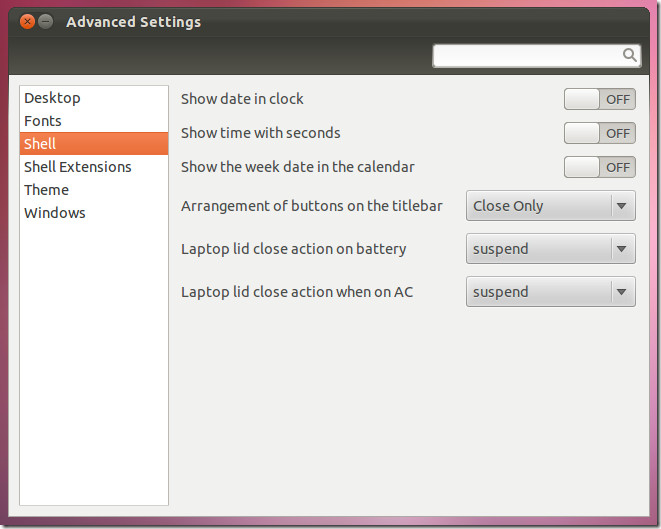Click arrow beside AC suspend option
The height and width of the screenshot is (529, 661).
(x=621, y=292)
